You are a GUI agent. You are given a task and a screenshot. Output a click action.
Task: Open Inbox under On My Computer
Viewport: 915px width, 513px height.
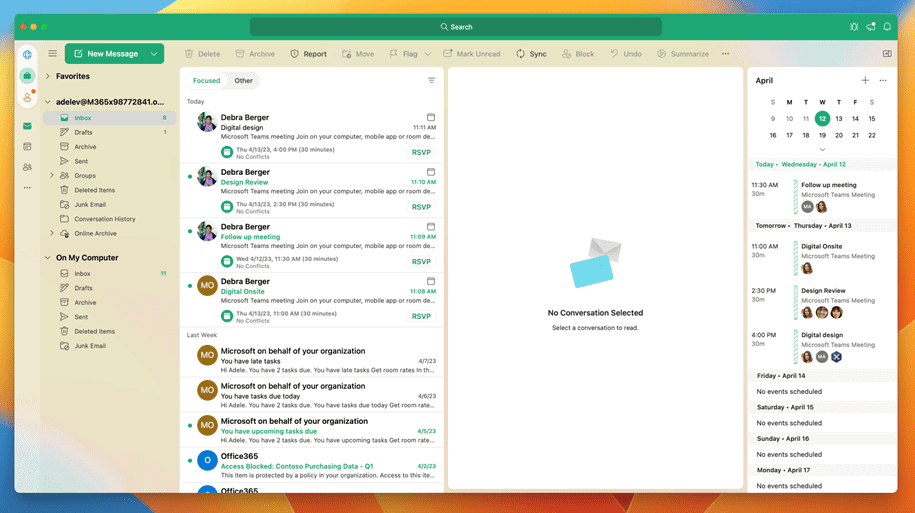click(110, 273)
